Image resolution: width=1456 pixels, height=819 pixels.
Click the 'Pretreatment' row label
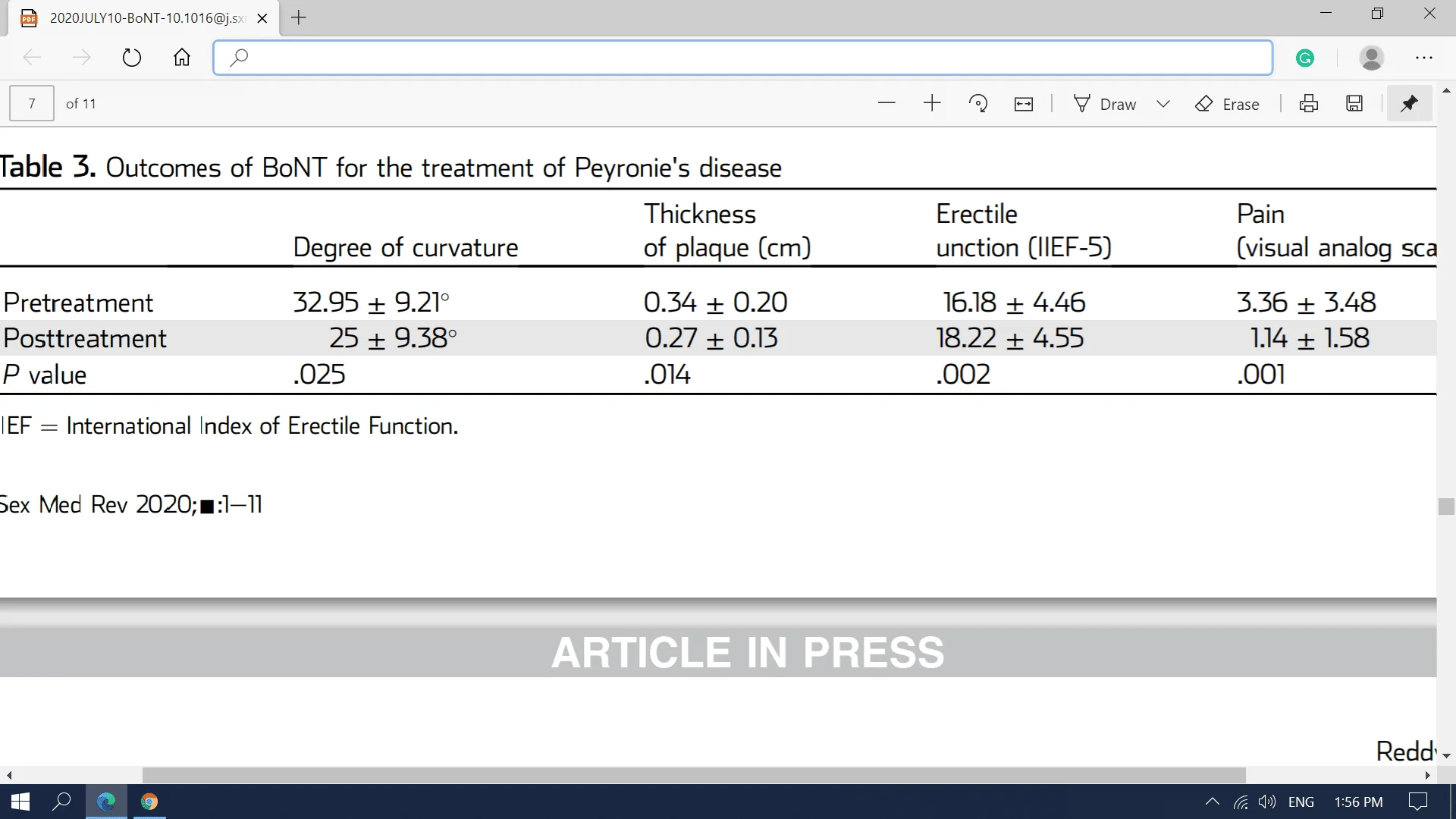pos(78,303)
